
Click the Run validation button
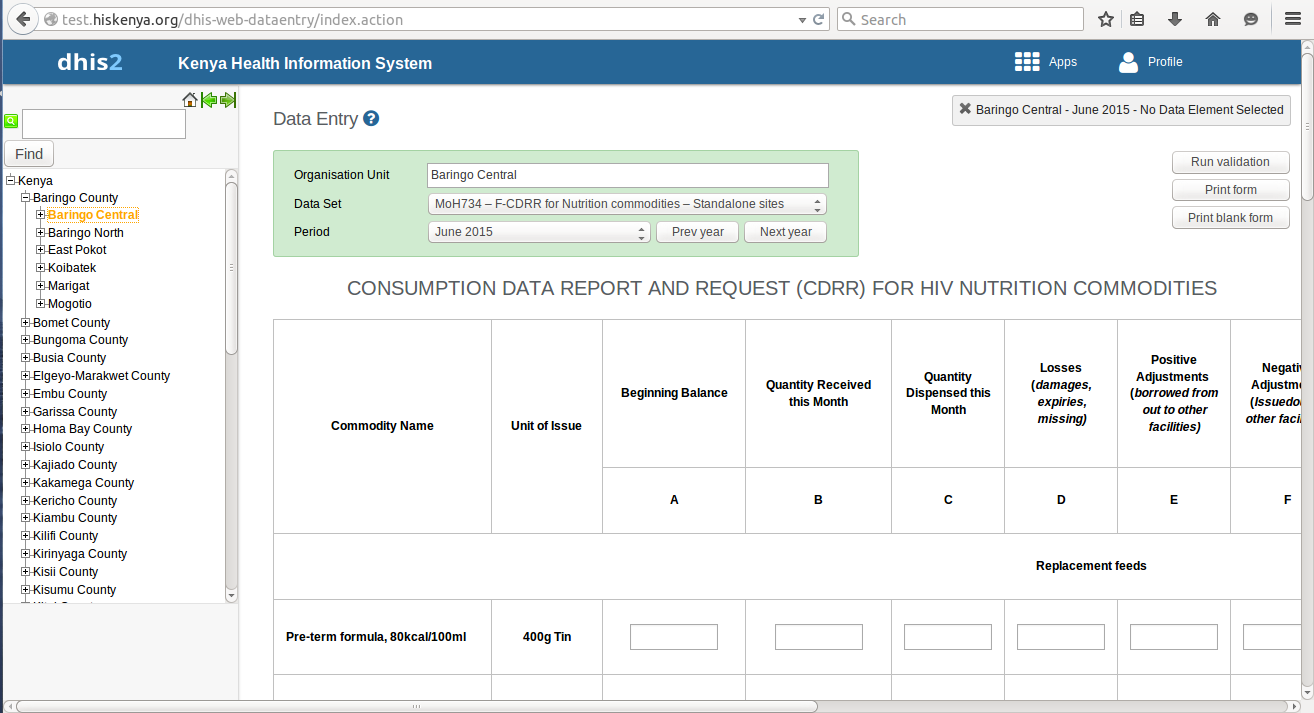(x=1230, y=162)
